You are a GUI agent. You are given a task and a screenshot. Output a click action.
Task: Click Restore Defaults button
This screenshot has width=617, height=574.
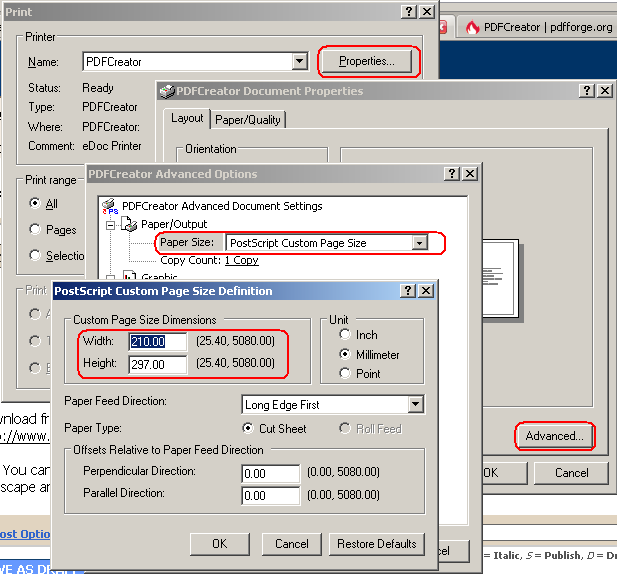tap(377, 544)
